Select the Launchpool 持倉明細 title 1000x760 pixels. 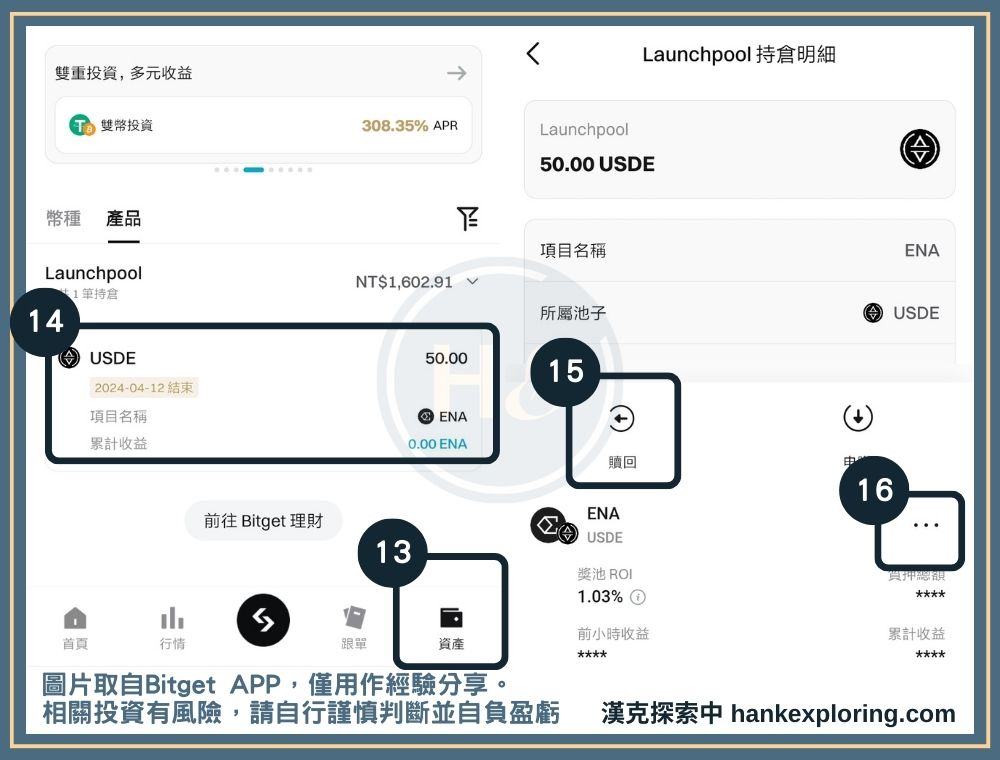pos(739,54)
